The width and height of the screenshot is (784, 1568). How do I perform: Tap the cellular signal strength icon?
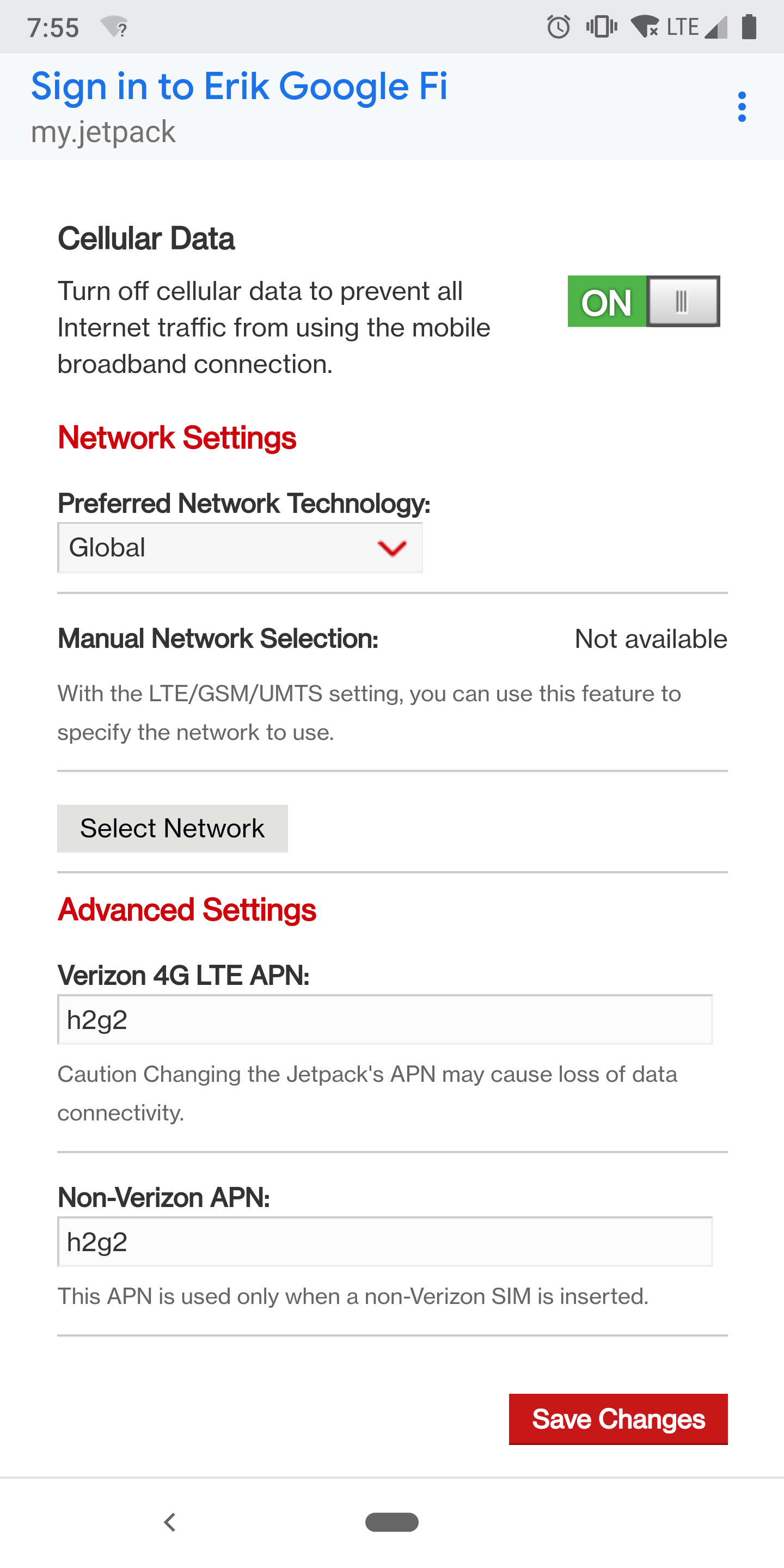pos(716,27)
